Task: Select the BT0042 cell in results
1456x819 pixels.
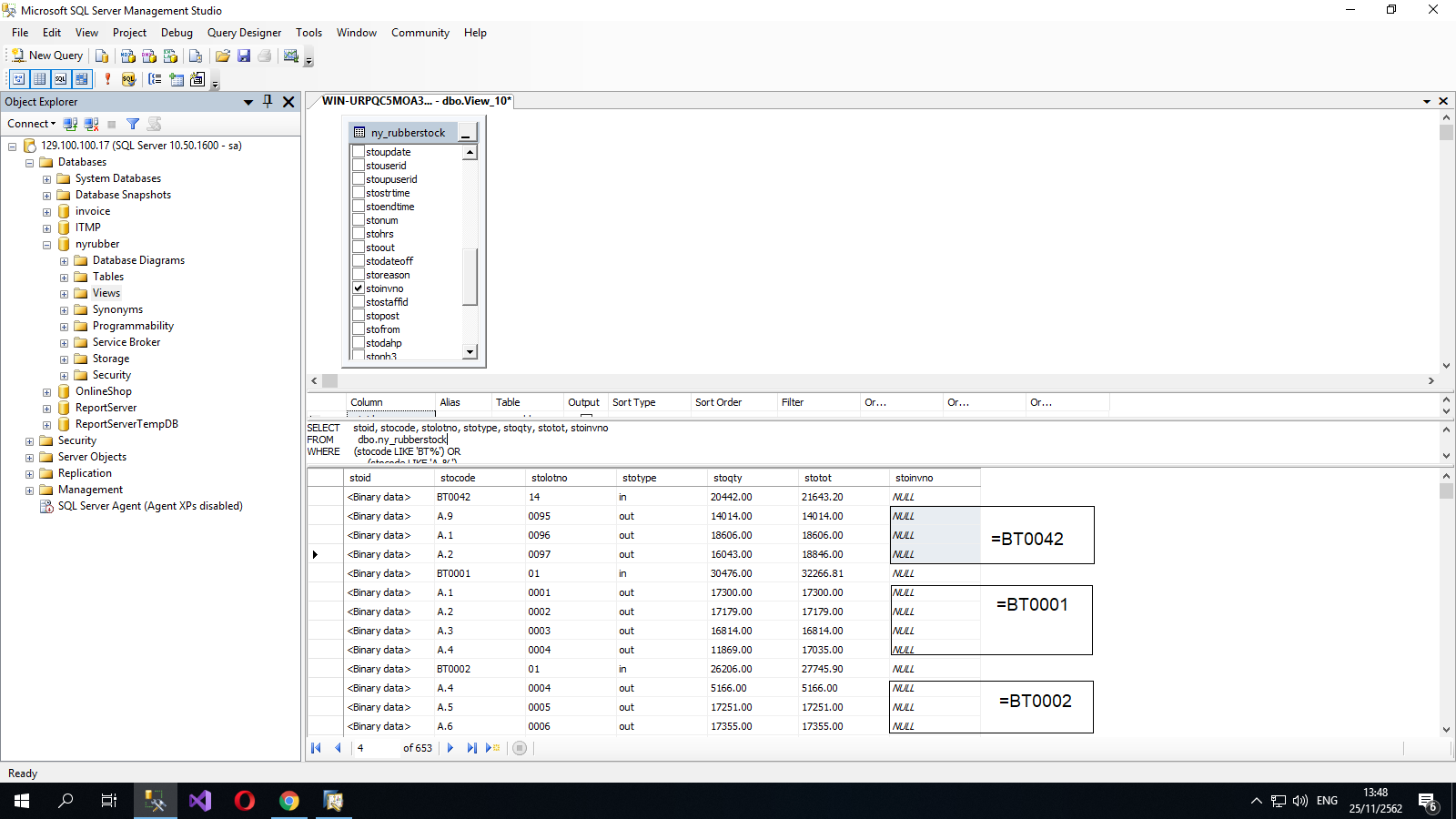Action: (480, 497)
